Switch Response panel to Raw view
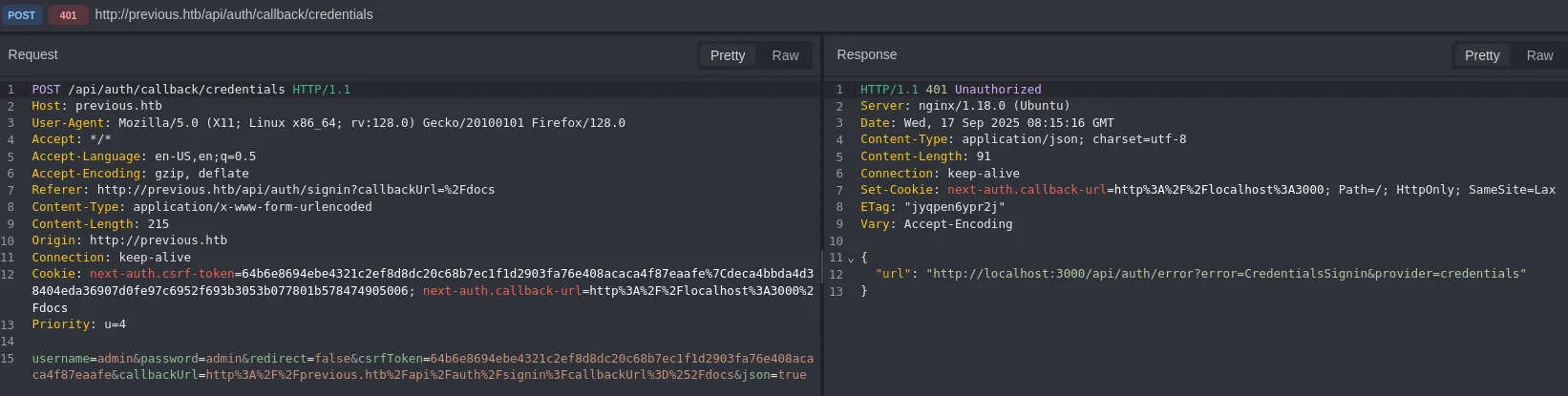1568x396 pixels. [x=1538, y=55]
